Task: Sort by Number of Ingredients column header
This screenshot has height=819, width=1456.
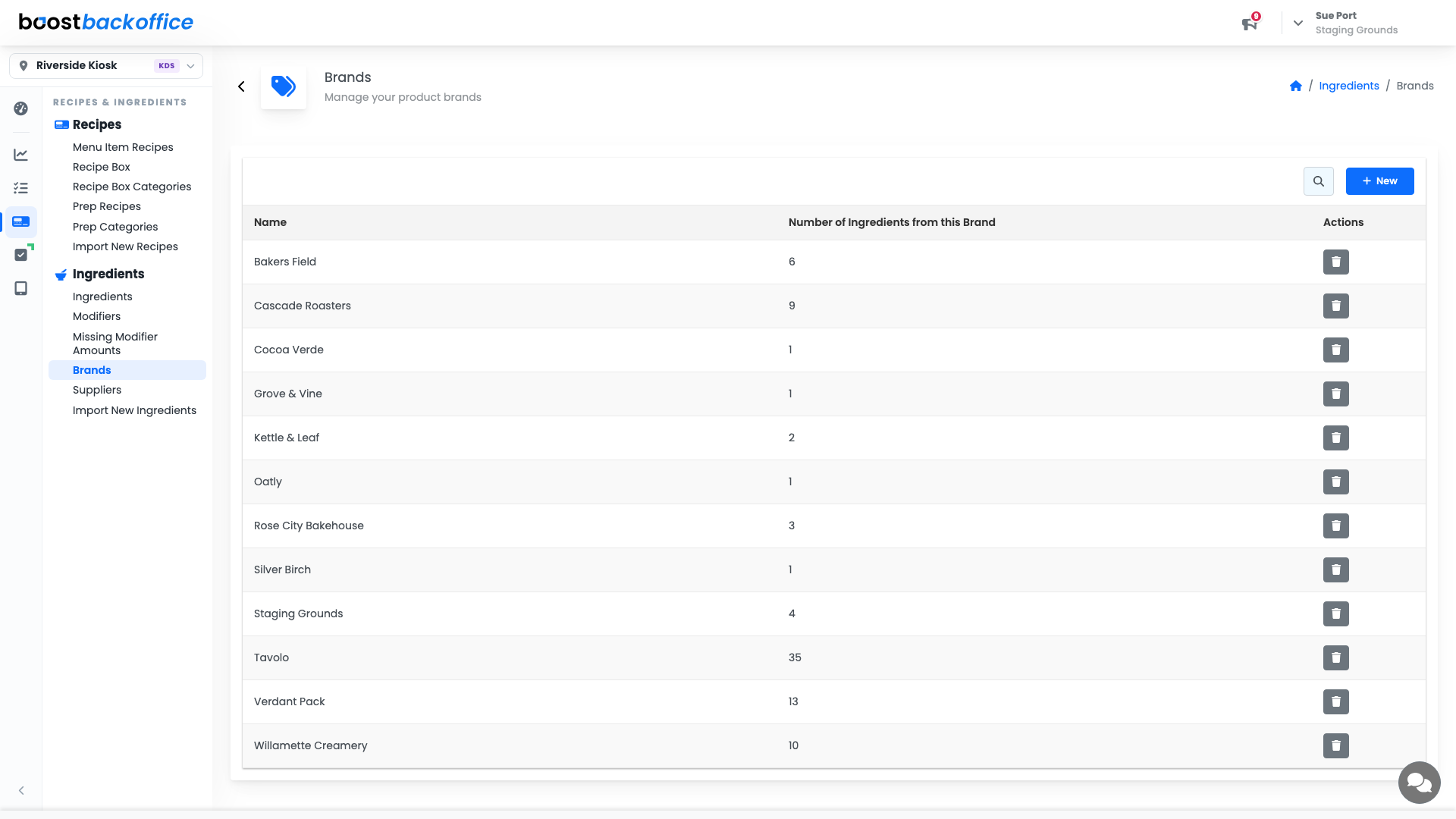Action: click(892, 222)
